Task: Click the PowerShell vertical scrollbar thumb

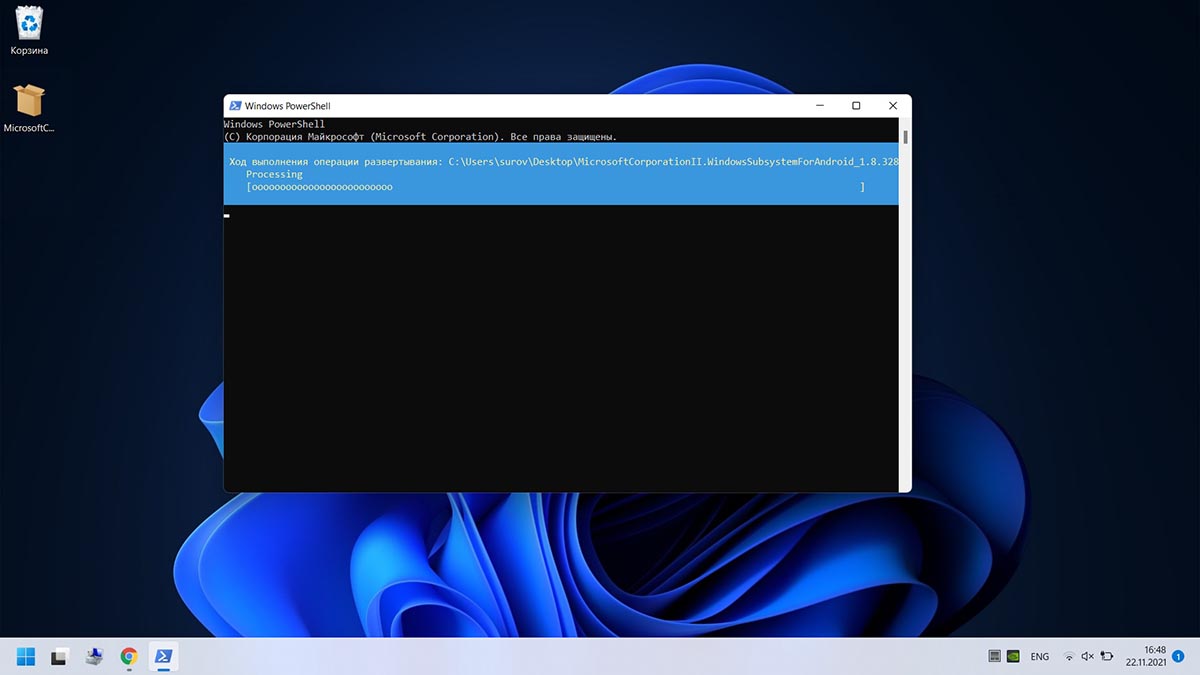Action: [905, 137]
